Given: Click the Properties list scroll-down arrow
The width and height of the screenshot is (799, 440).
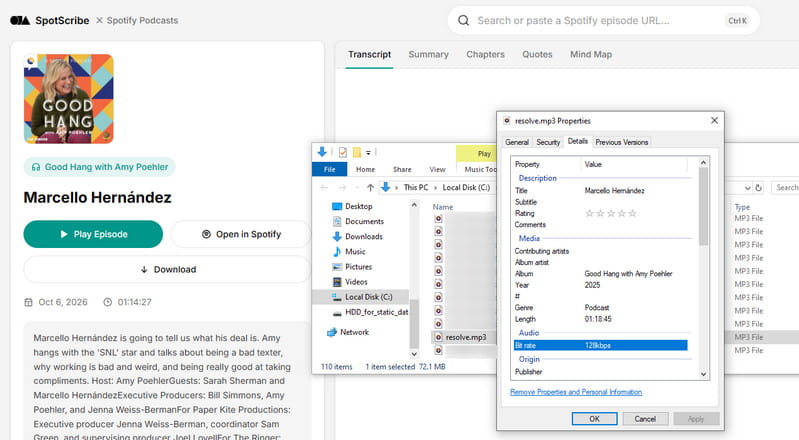Looking at the screenshot, I should click(703, 374).
